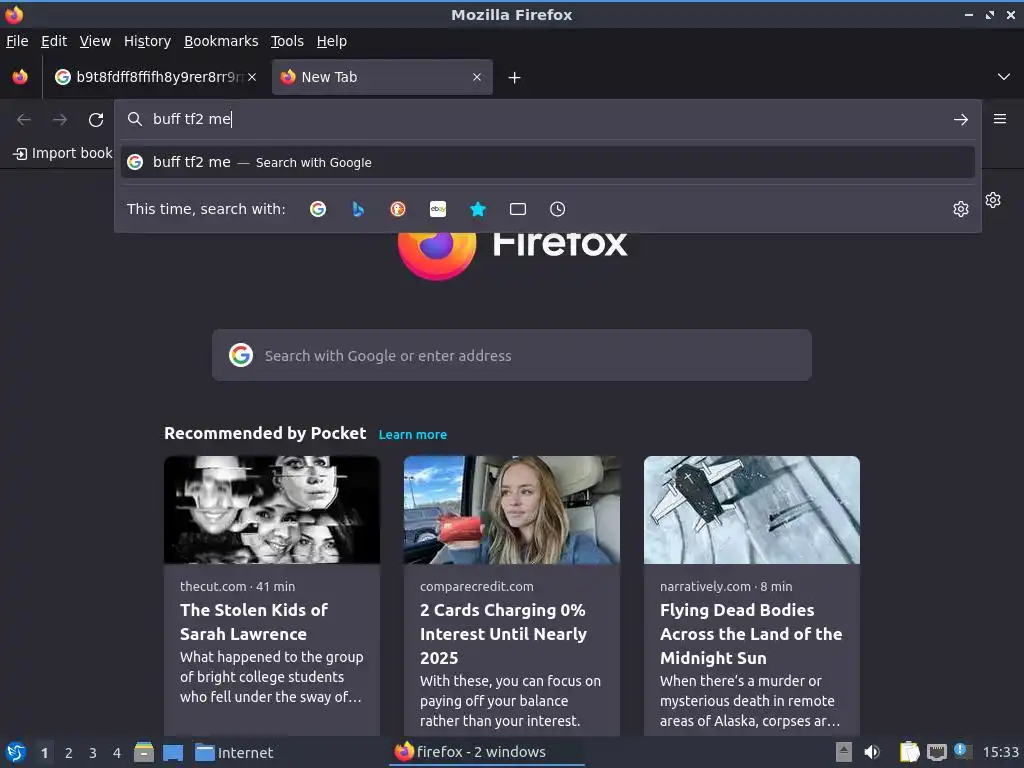This screenshot has height=768, width=1024.
Task: Click headline 'Flying Dead Bodies Across the Land'
Action: coord(751,633)
